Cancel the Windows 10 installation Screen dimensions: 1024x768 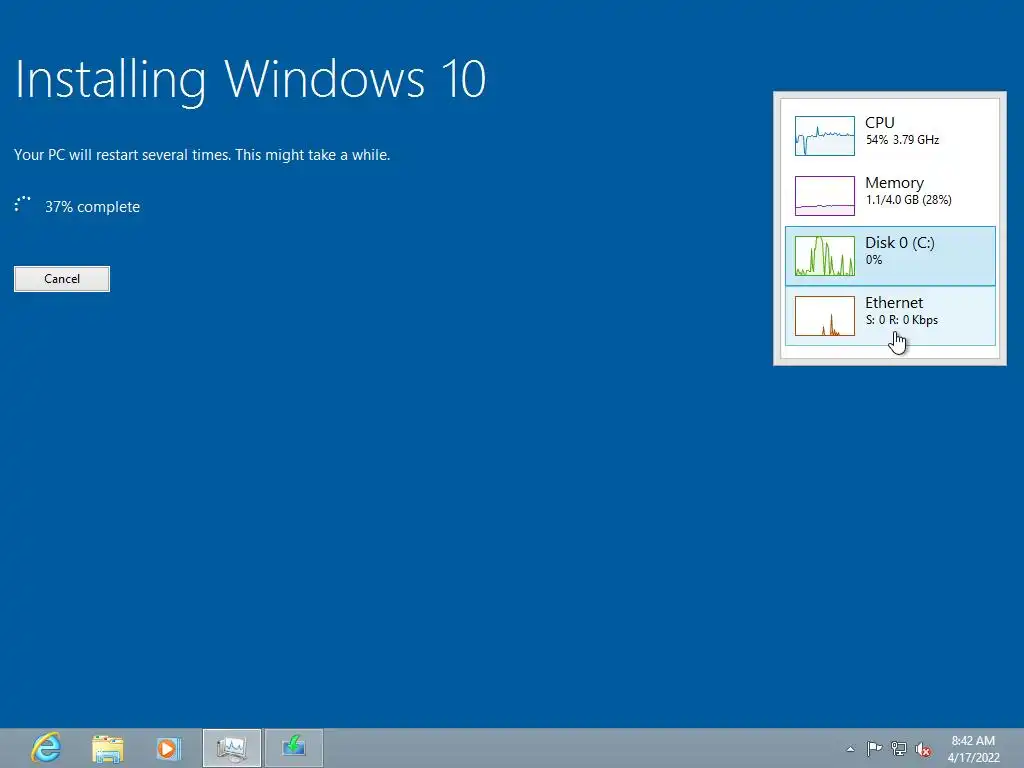click(62, 279)
